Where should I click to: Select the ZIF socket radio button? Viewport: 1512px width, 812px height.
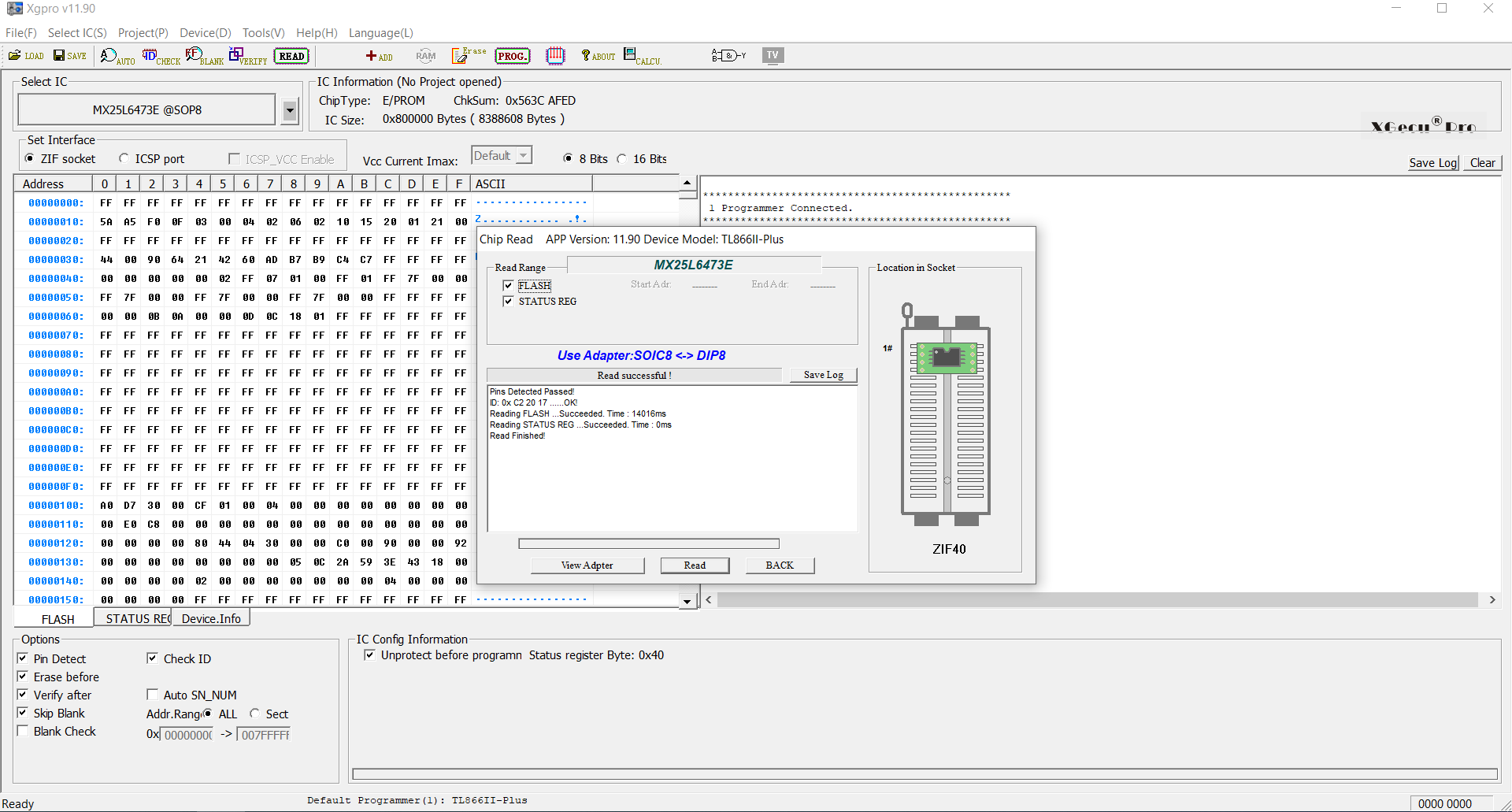[29, 158]
